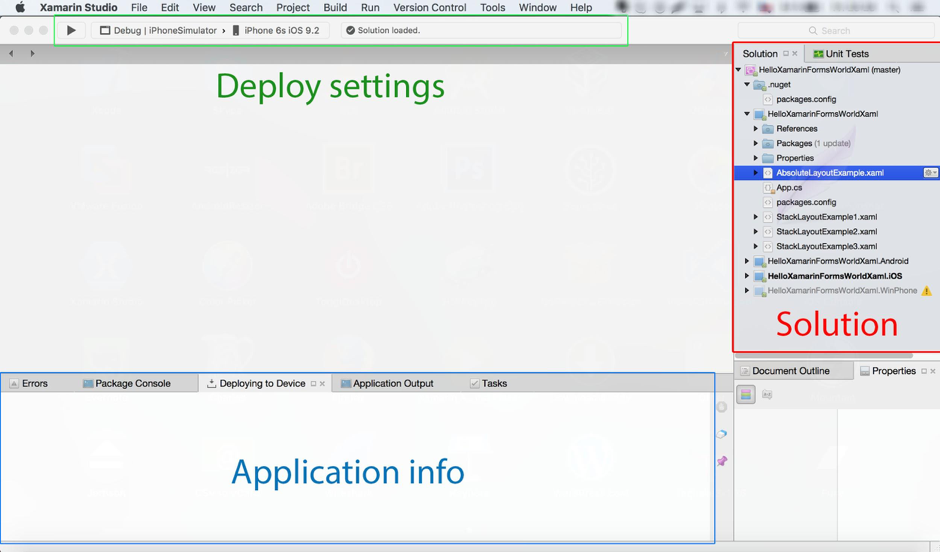Open the Edit menu

170,7
